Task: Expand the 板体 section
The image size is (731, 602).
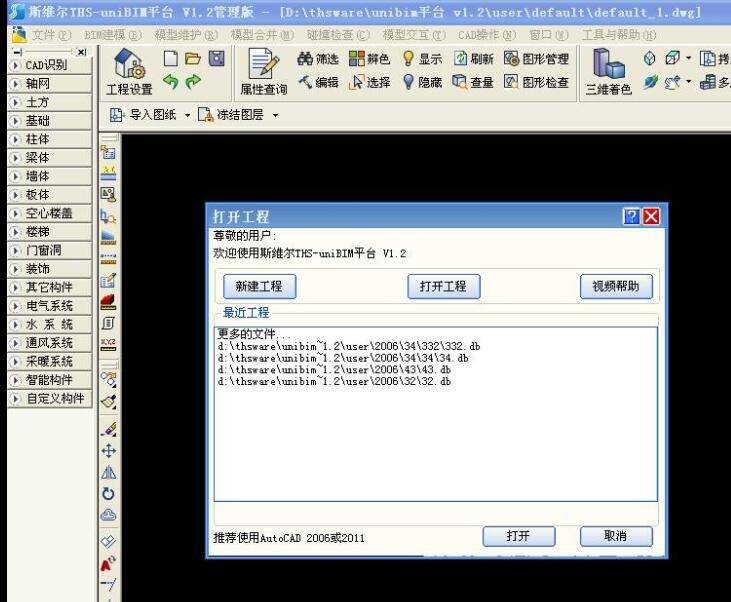Action: pyautogui.click(x=50, y=194)
